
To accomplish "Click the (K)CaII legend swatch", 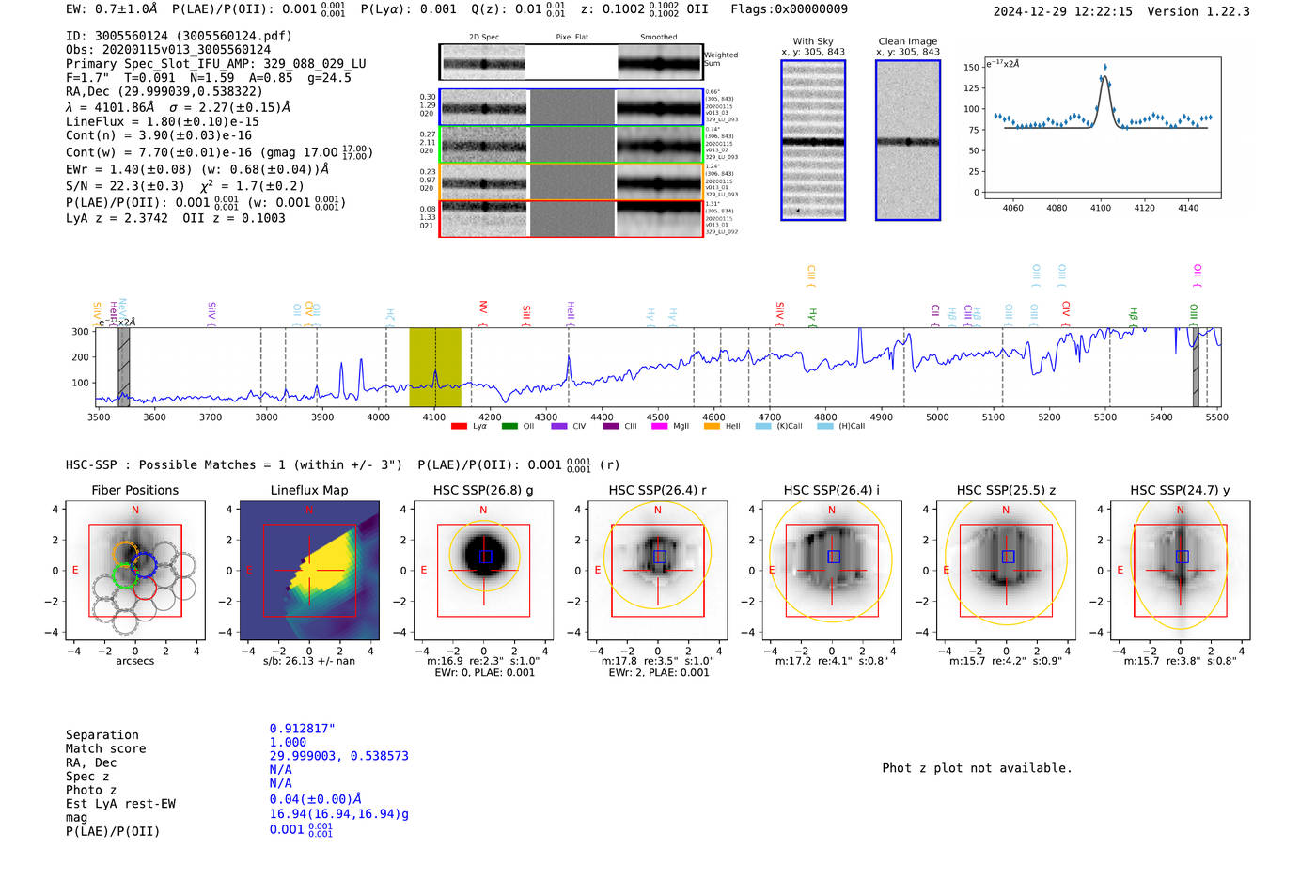I will click(763, 427).
